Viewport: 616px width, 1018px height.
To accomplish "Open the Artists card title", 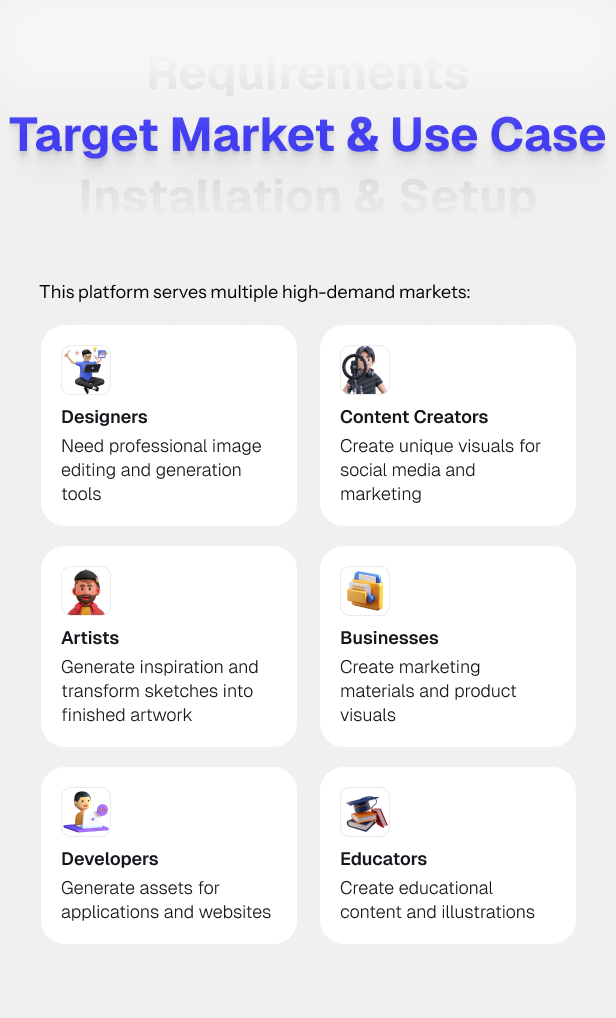I will [x=90, y=638].
